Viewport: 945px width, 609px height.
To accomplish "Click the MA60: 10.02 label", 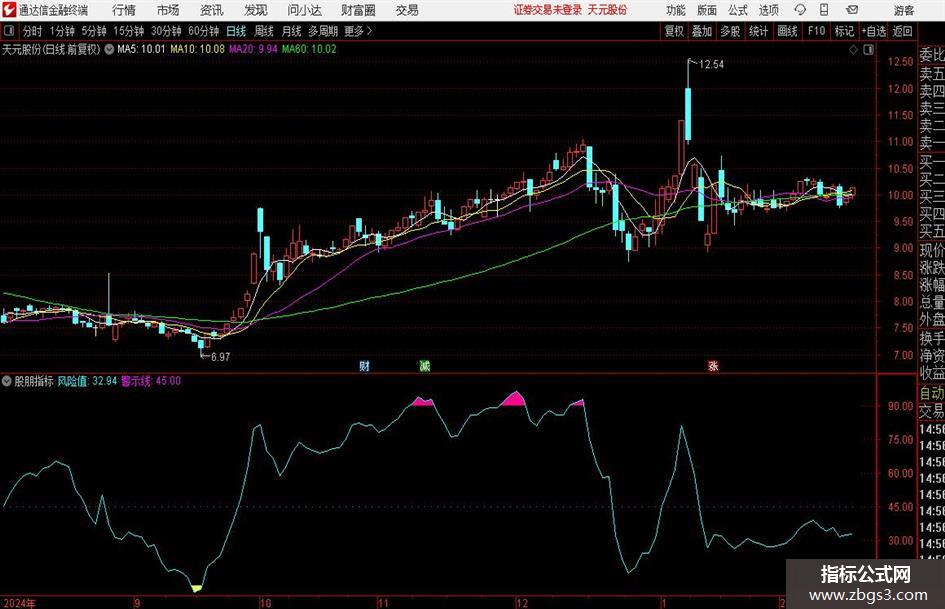I will [x=309, y=49].
